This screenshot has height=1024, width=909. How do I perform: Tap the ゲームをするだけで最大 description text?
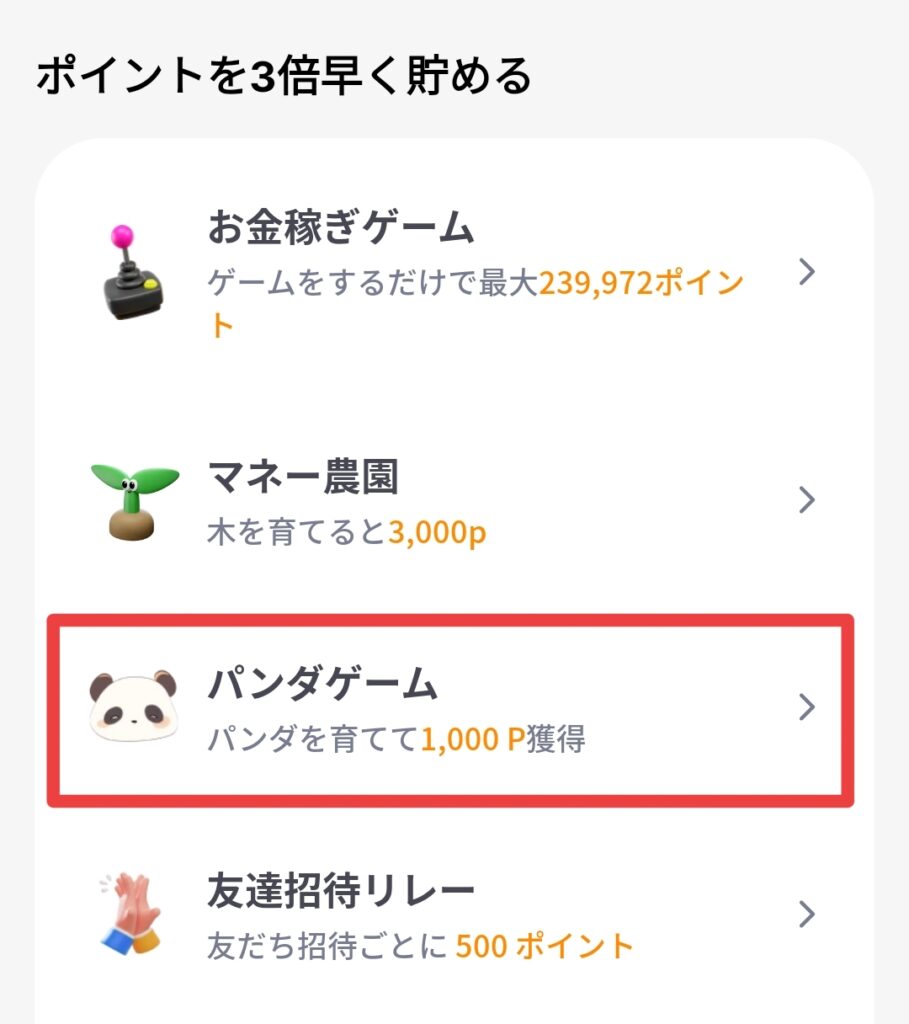[x=373, y=283]
